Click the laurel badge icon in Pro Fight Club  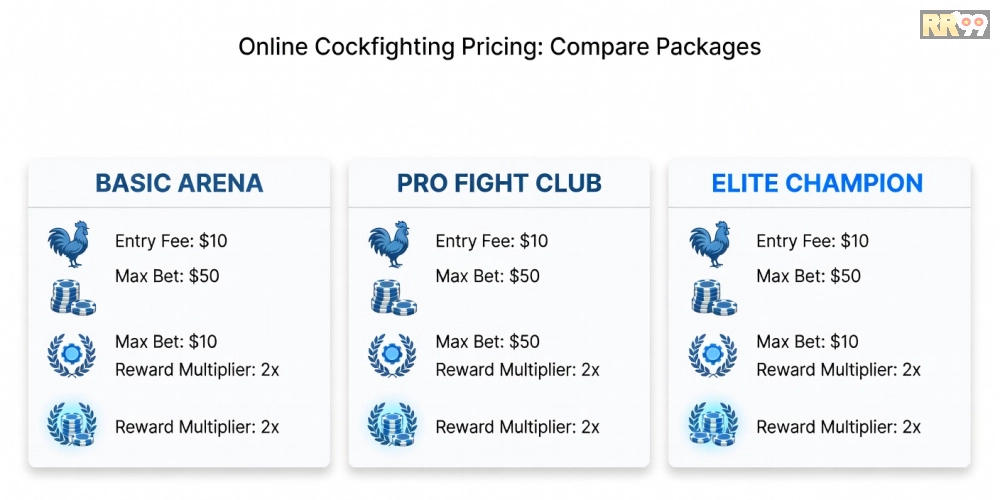coord(391,355)
